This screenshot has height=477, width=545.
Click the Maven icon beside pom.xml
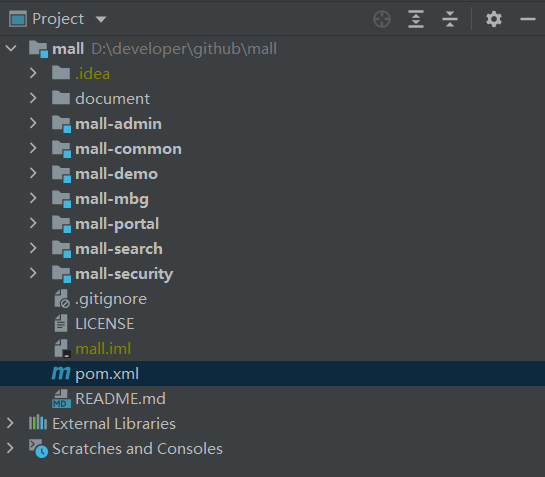[x=61, y=373]
